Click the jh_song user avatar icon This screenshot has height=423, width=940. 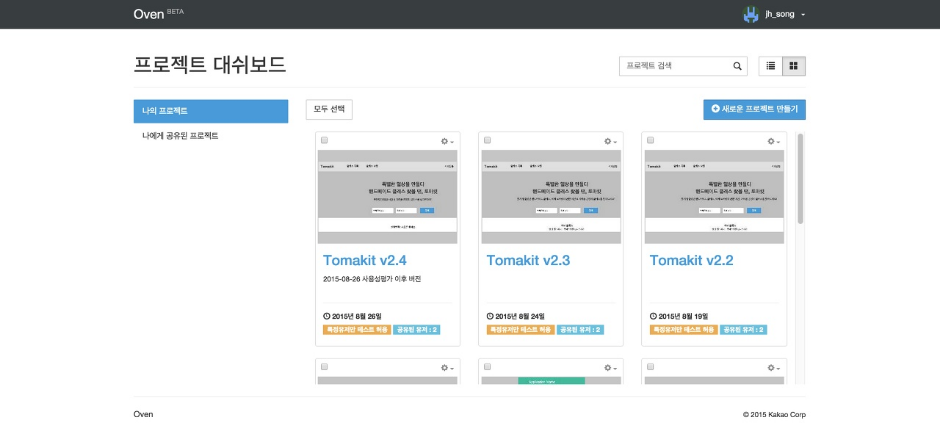click(x=751, y=14)
